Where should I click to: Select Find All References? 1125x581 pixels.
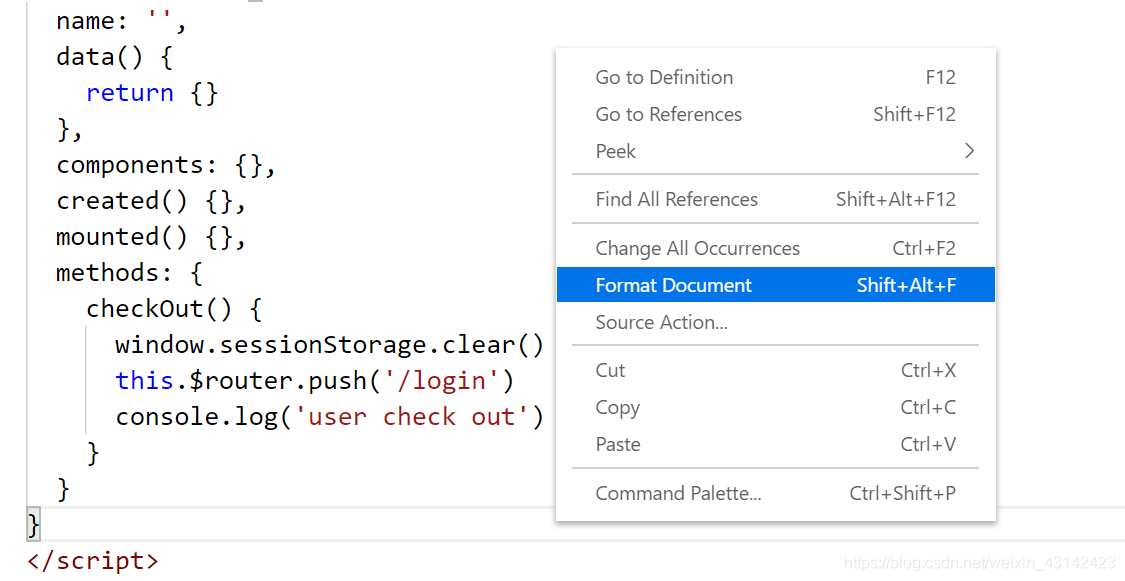pos(676,199)
